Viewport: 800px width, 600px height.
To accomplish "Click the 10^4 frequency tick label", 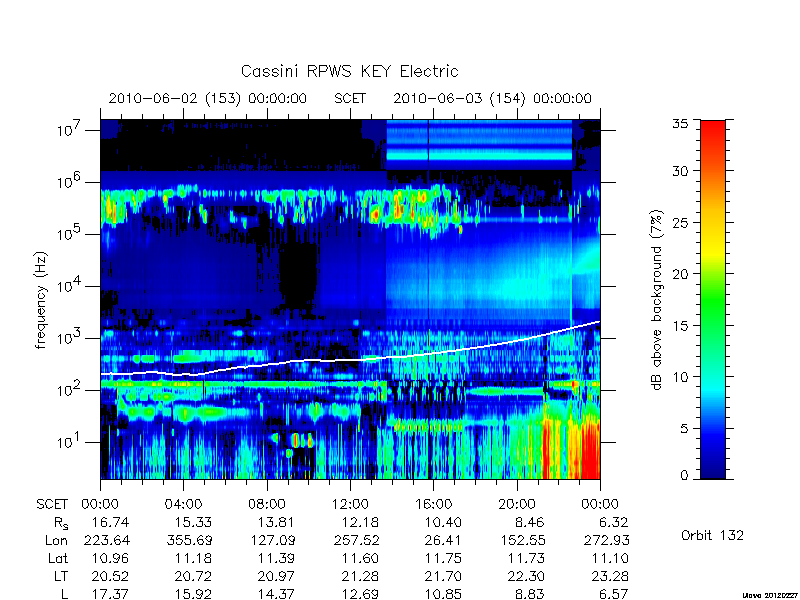I will tap(70, 285).
